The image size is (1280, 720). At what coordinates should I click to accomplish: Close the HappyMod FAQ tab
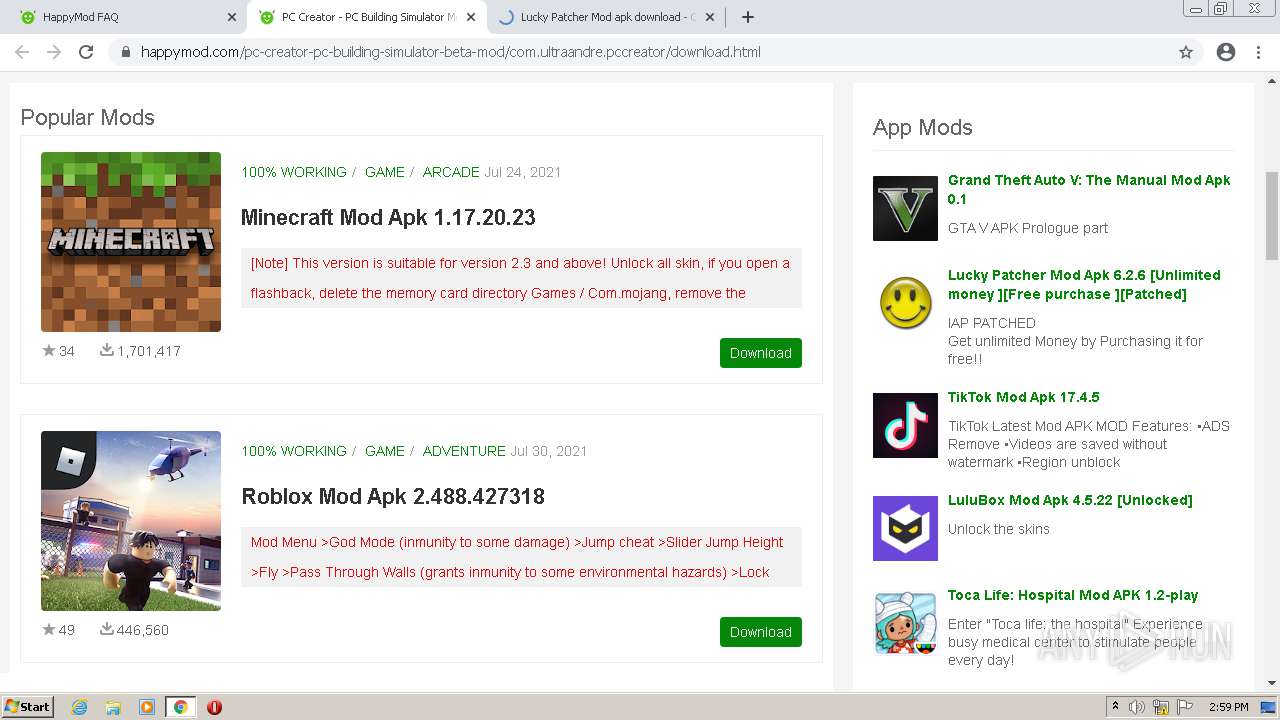(x=232, y=17)
